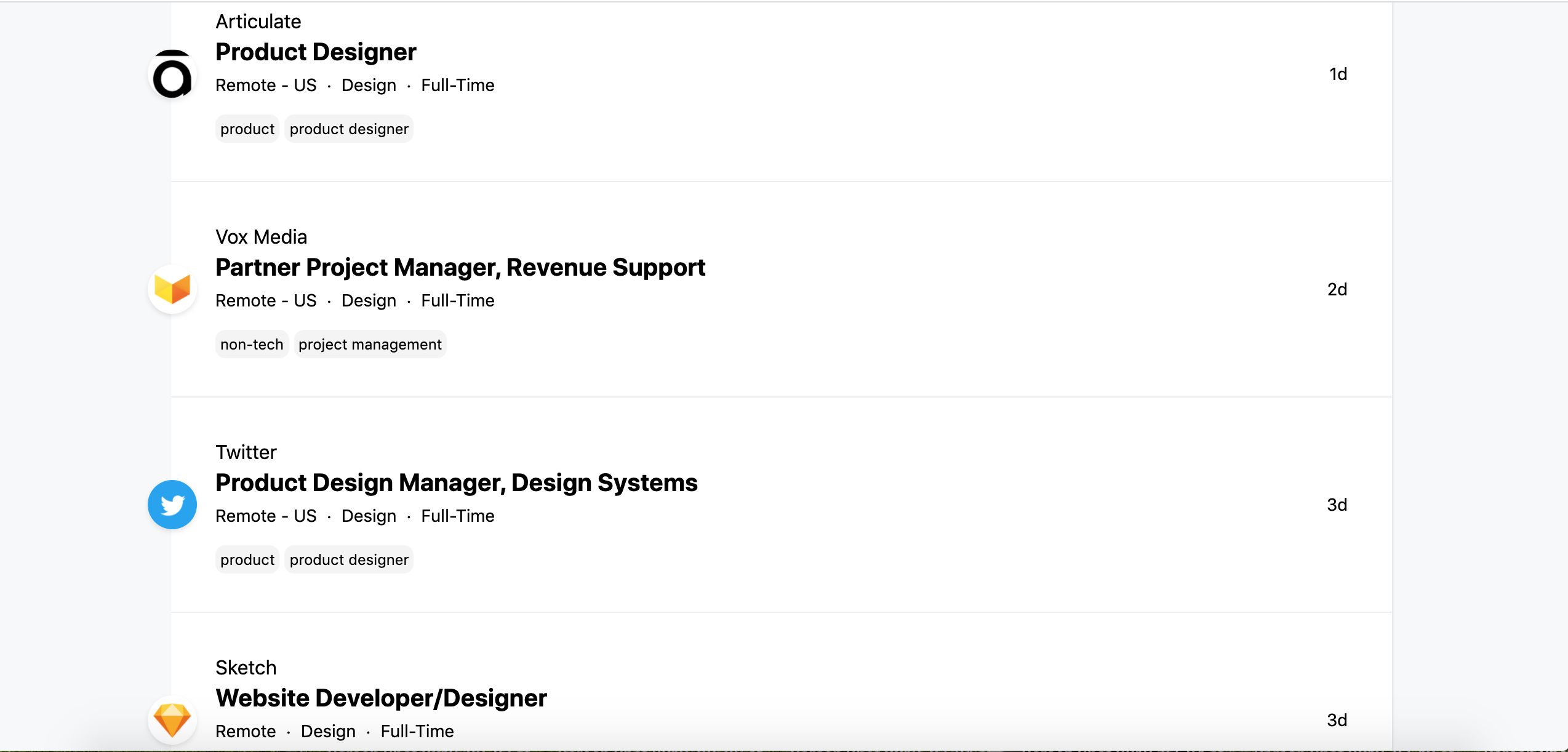Click the Articulate company name

[x=258, y=22]
